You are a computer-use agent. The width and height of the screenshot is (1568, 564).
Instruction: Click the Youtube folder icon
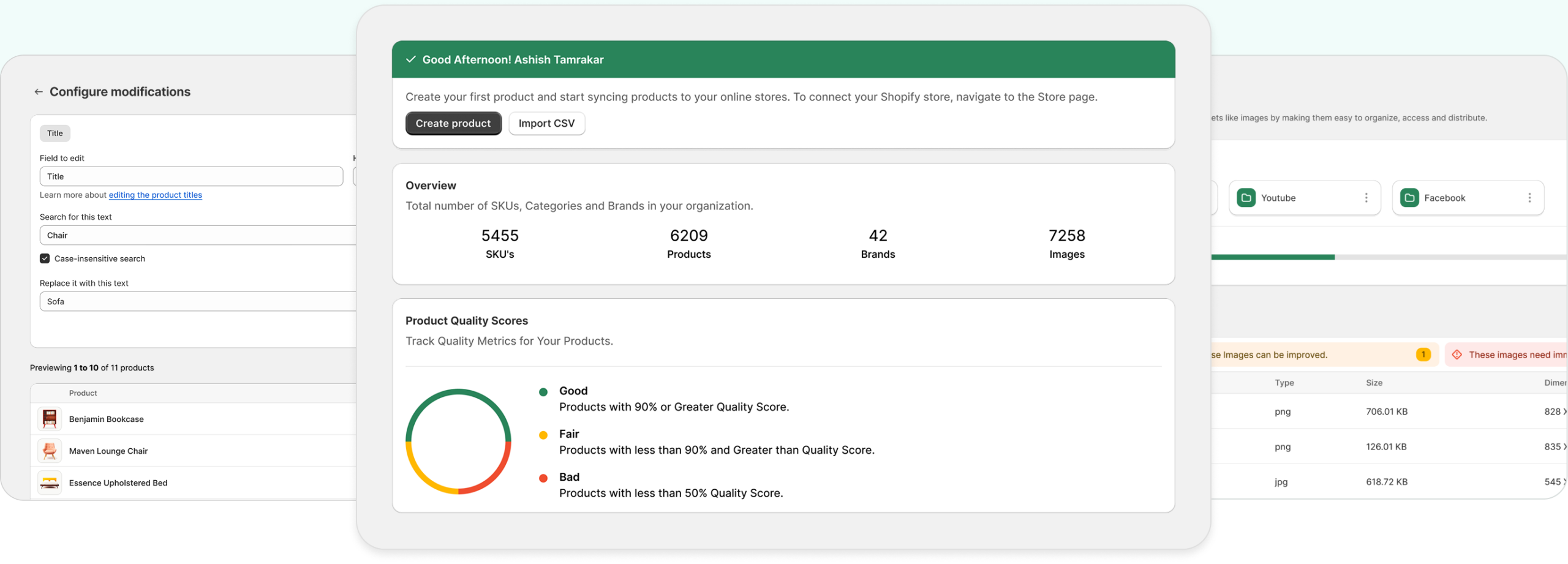tap(1246, 198)
